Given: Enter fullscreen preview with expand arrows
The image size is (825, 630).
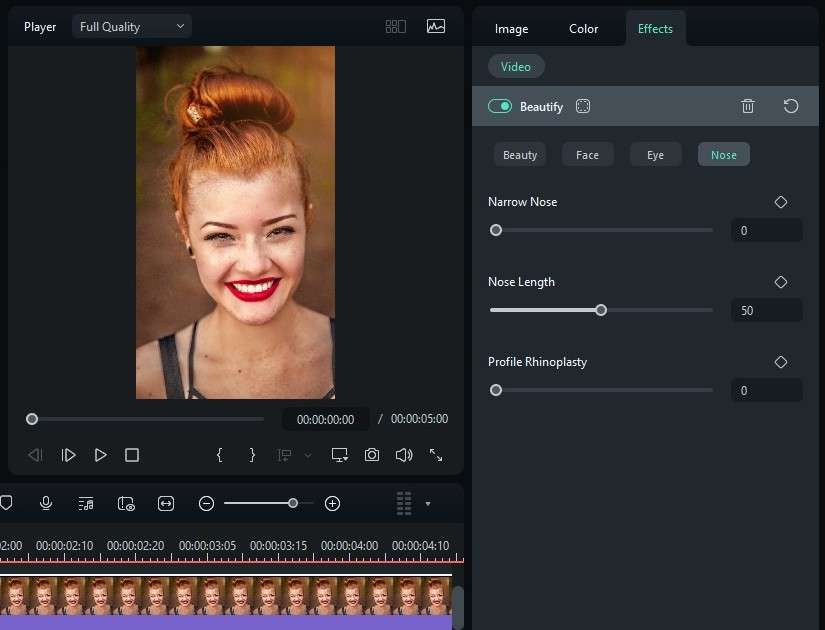Looking at the screenshot, I should 436,455.
